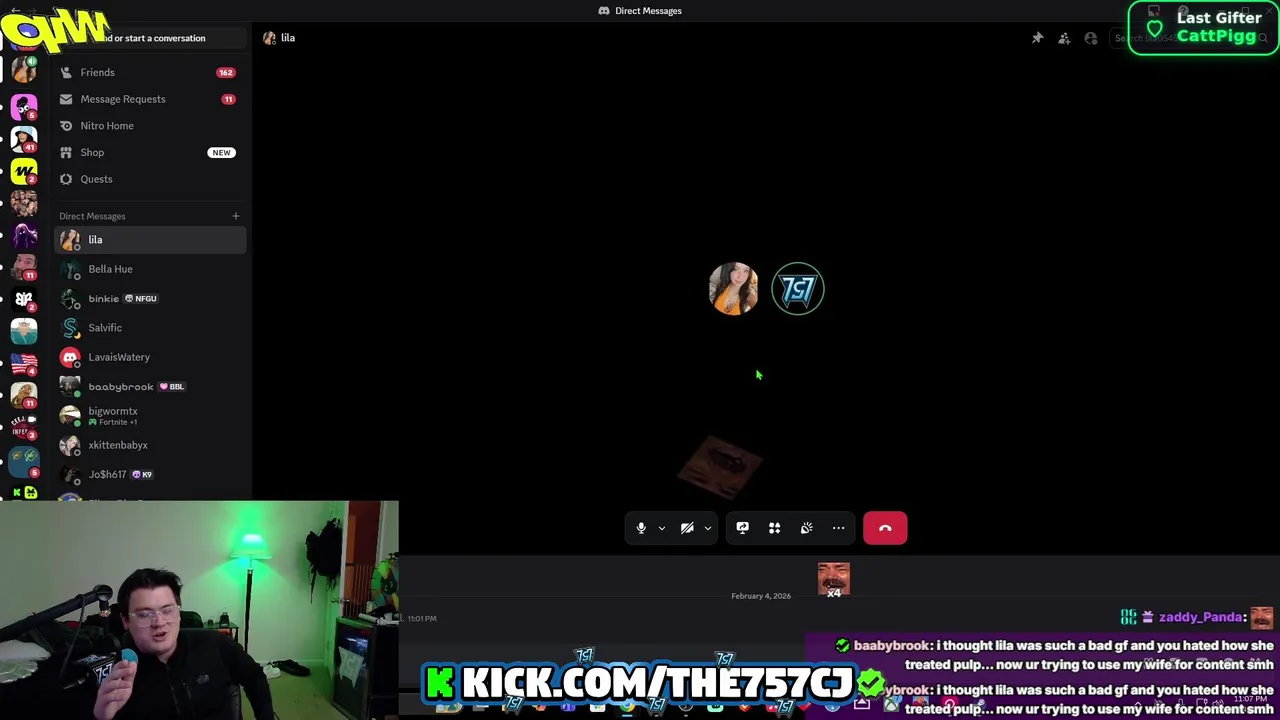Create a new DM with plus icon
The width and height of the screenshot is (1280, 720).
(236, 216)
